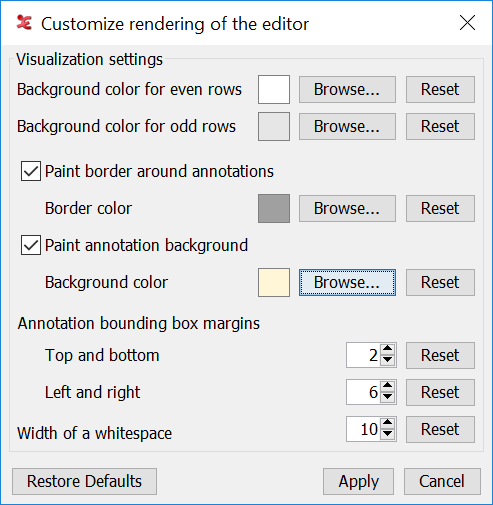Increase the Left and right margin value
This screenshot has width=493, height=505.
[387, 386]
